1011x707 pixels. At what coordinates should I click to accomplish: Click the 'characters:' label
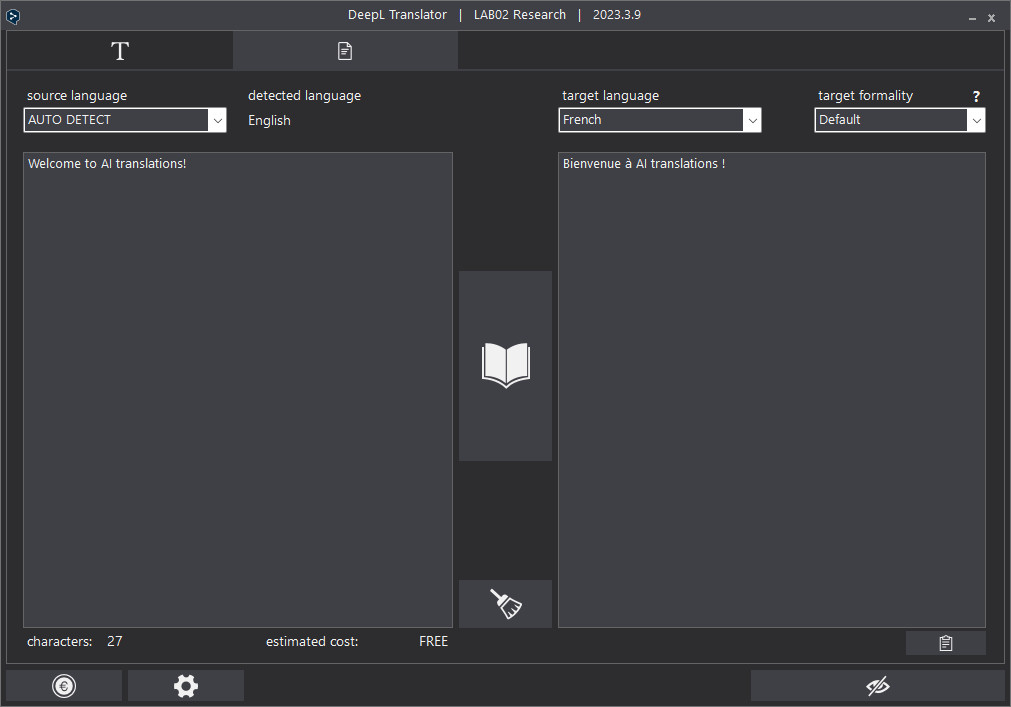[59, 641]
